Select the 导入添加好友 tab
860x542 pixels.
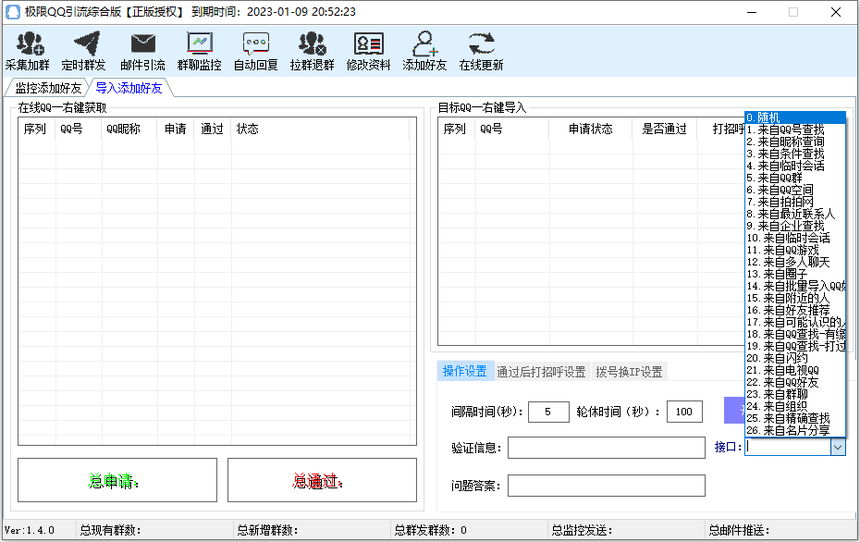(129, 88)
